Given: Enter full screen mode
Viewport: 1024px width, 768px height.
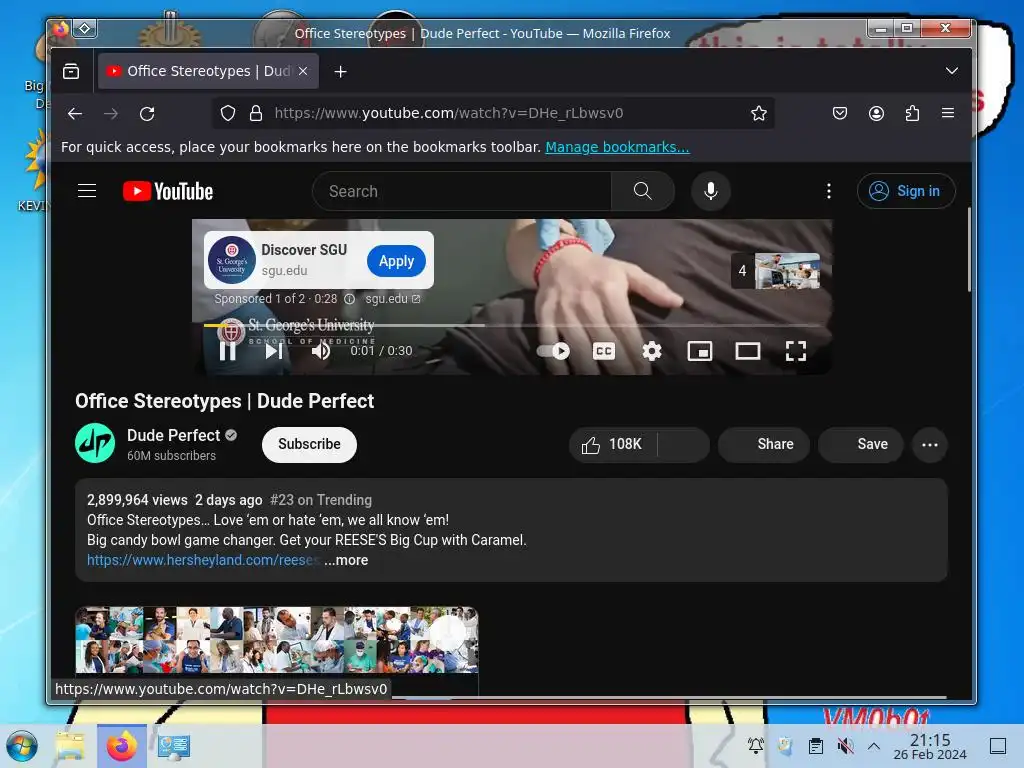Looking at the screenshot, I should point(795,351).
